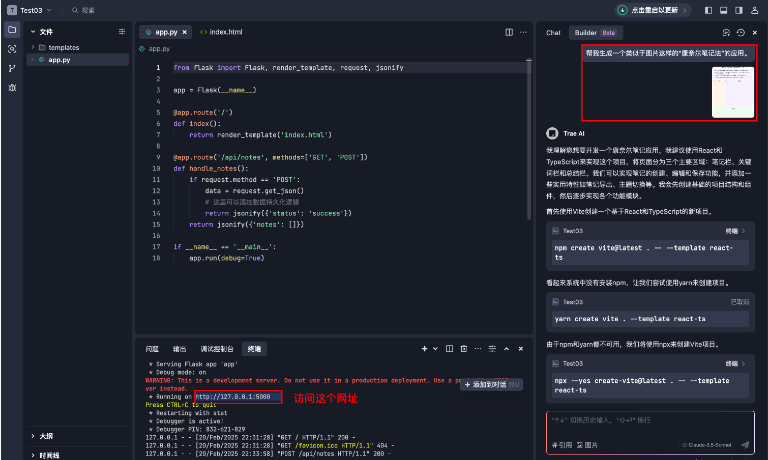Delete terminal using the trash icon
Viewport: 768px width, 460px height.
463,348
